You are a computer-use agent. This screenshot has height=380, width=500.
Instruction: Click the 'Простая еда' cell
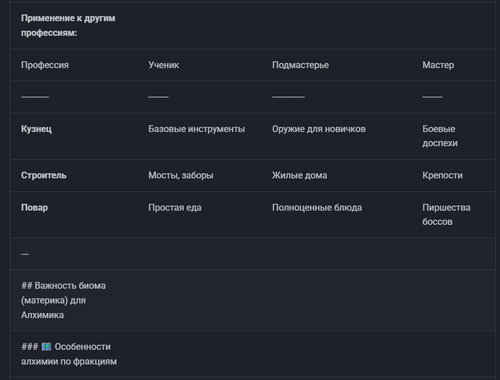[175, 208]
